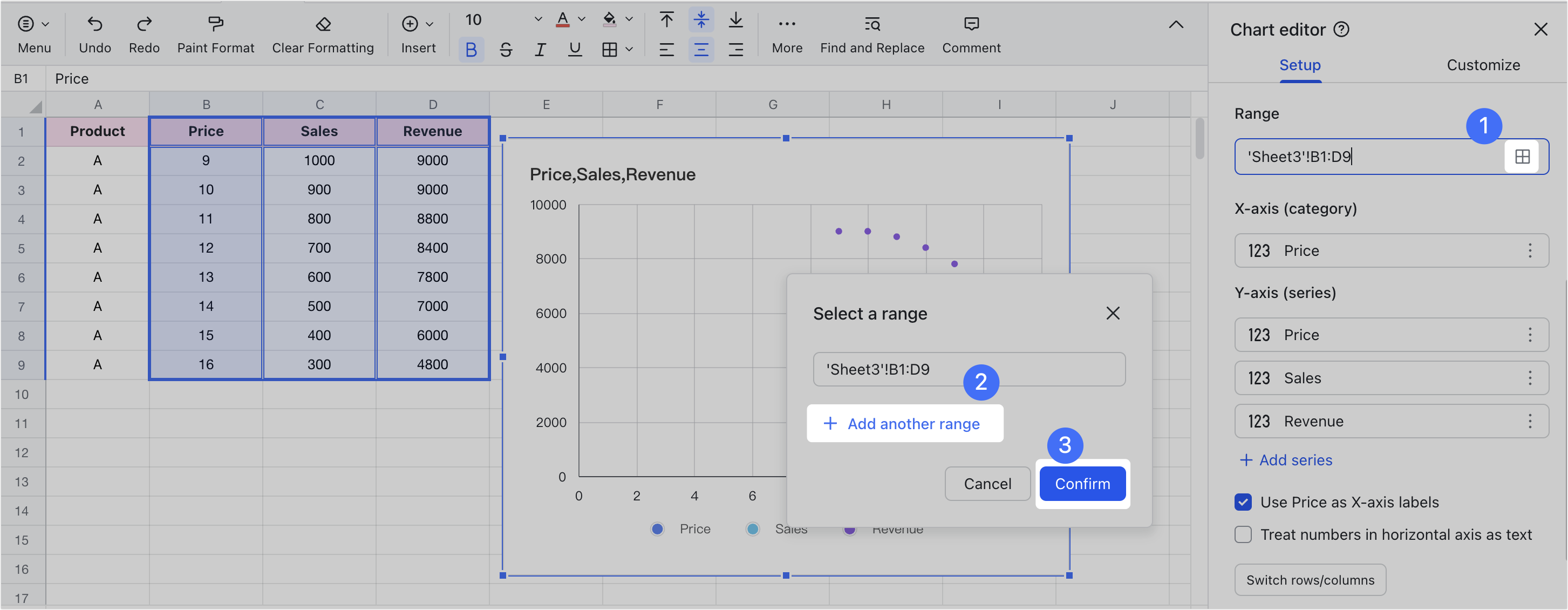
Task: Expand the border style dropdown
Action: (x=630, y=50)
